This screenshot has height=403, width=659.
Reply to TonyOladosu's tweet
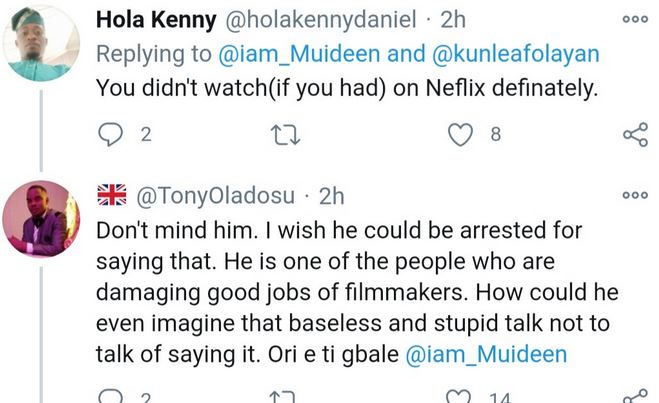pyautogui.click(x=109, y=398)
